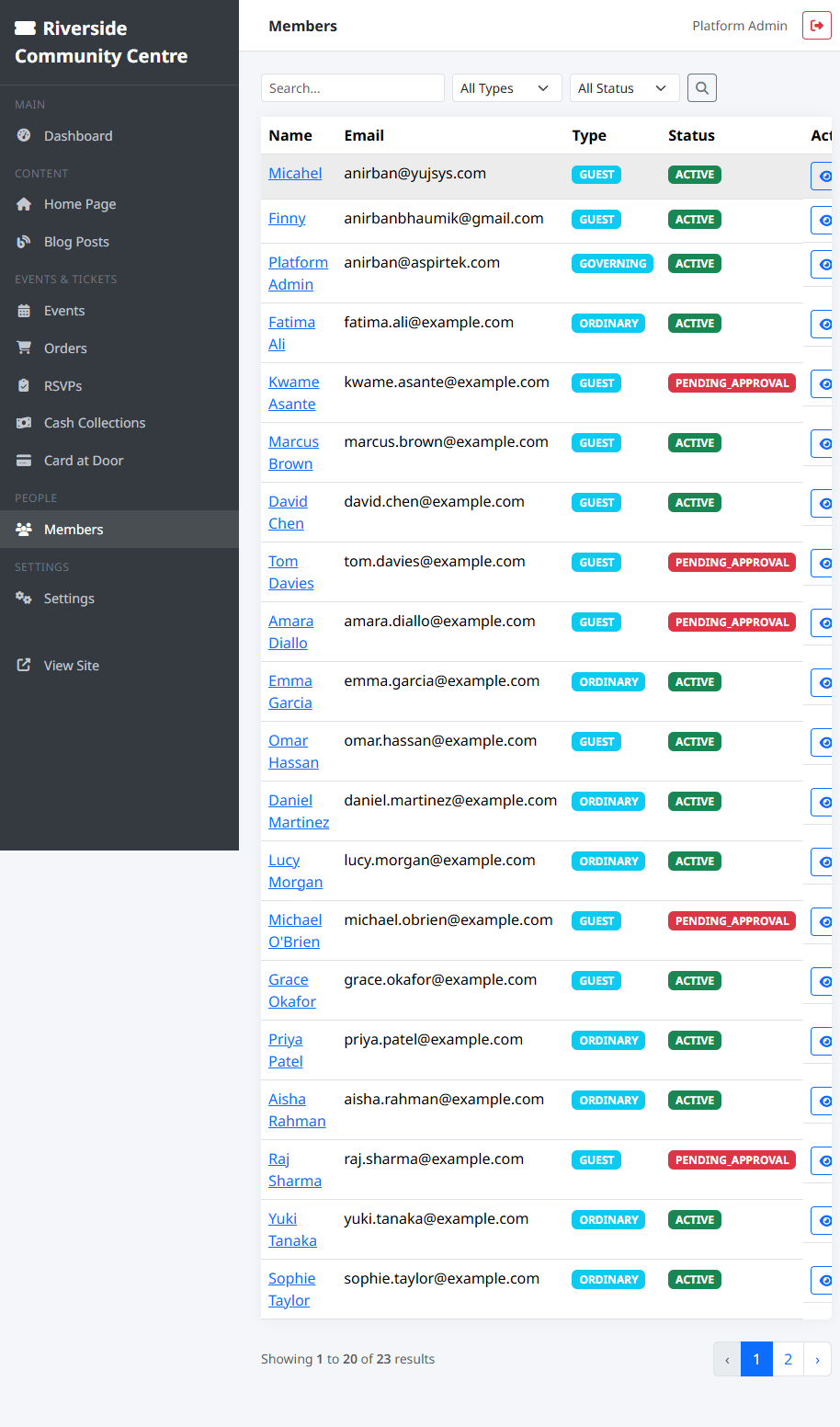Click View Site external link

point(71,666)
